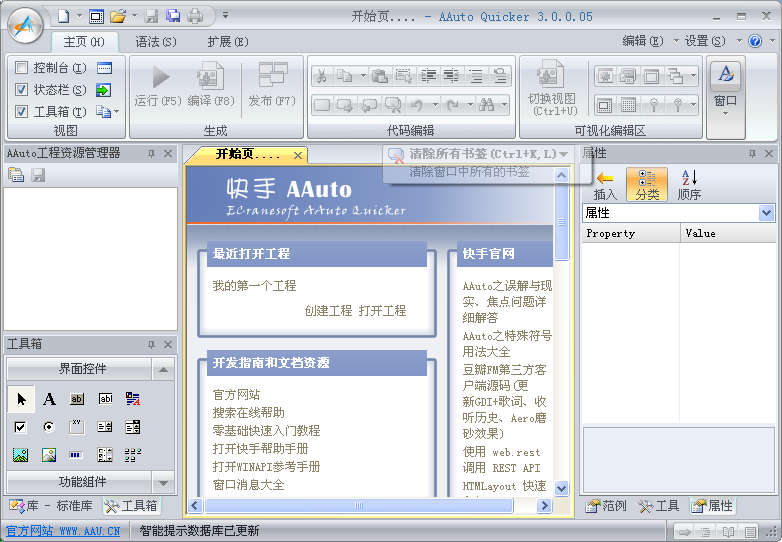Pin the 工具箱 panel

click(x=152, y=345)
